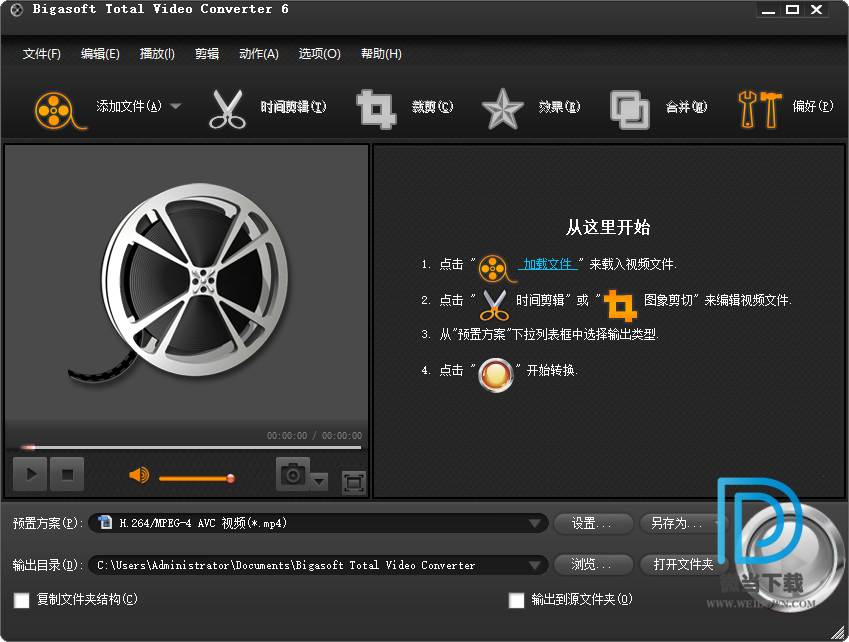Click the 添加文件(A) toolbar label
The image size is (849, 642).
[x=129, y=106]
